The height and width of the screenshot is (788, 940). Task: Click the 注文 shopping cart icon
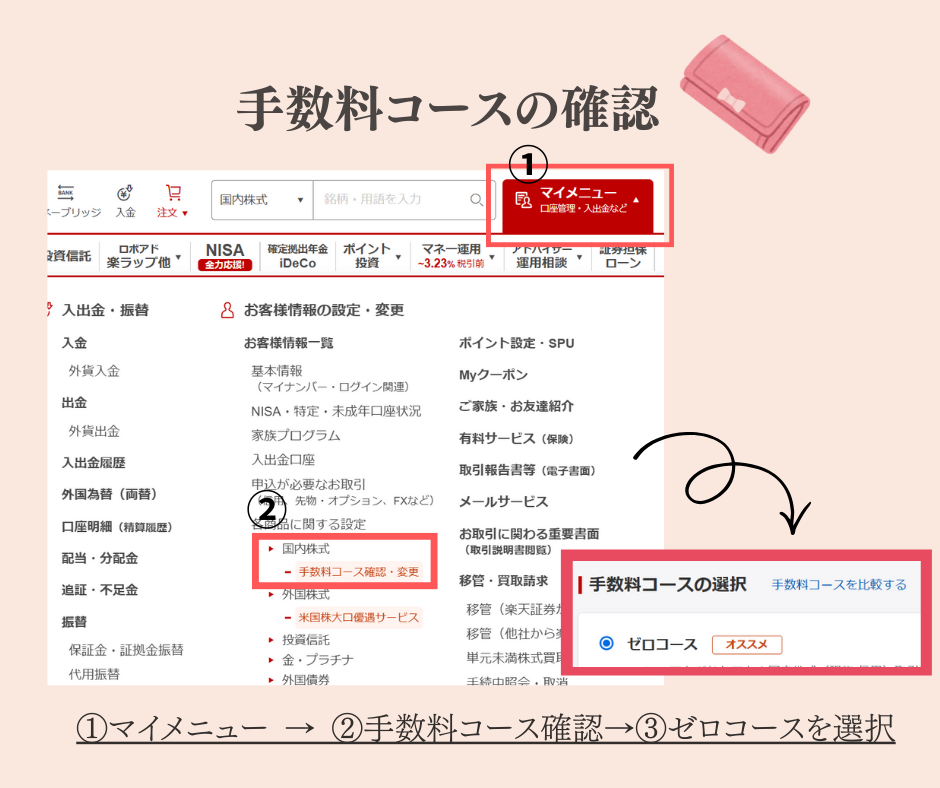173,193
